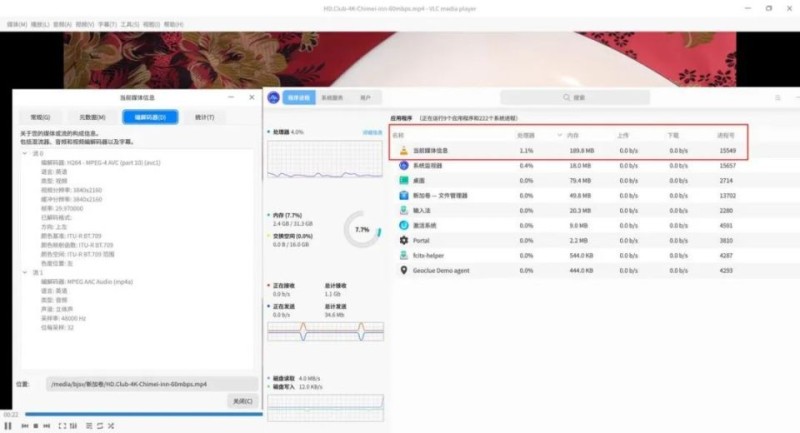This screenshot has height=433, width=800.
Task: Collapse the 流 1 stream tree node
Action: (x=25, y=271)
